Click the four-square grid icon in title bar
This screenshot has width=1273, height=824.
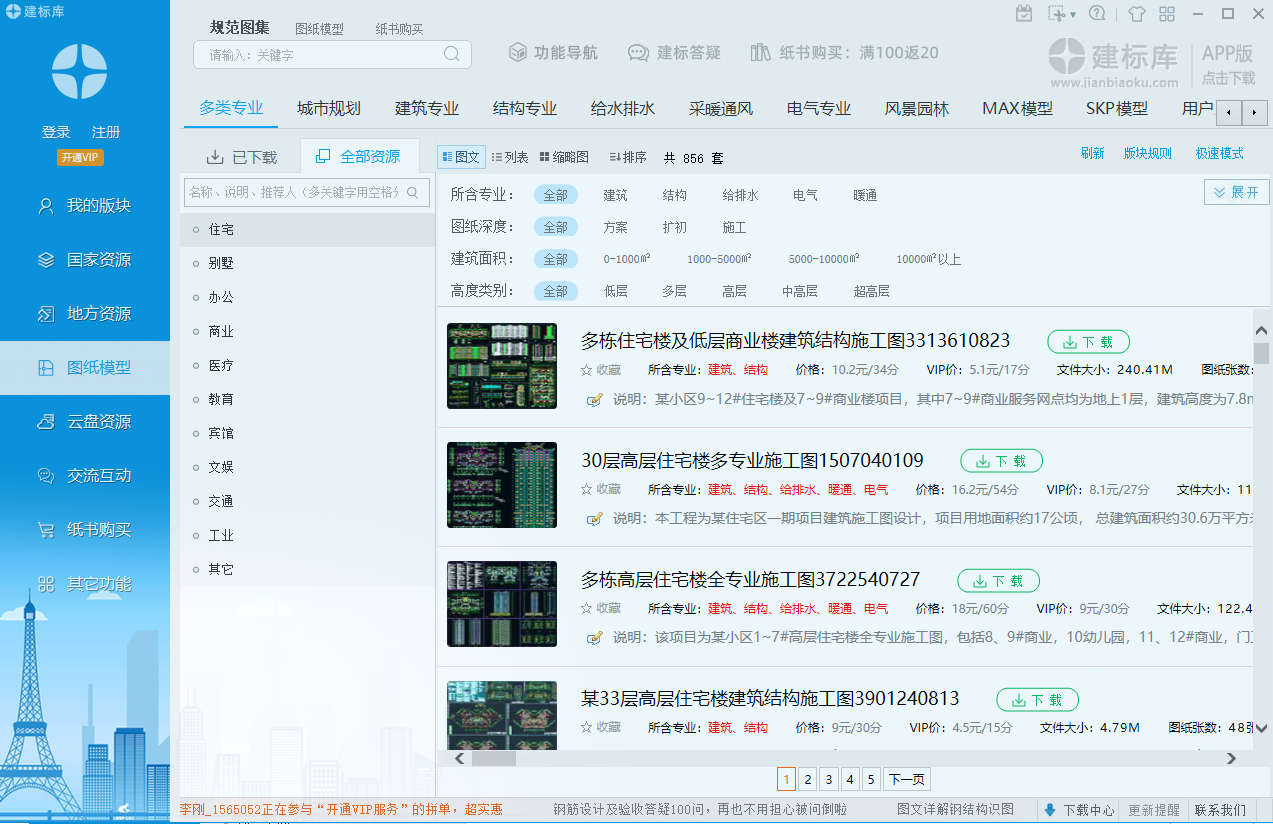pos(1166,14)
